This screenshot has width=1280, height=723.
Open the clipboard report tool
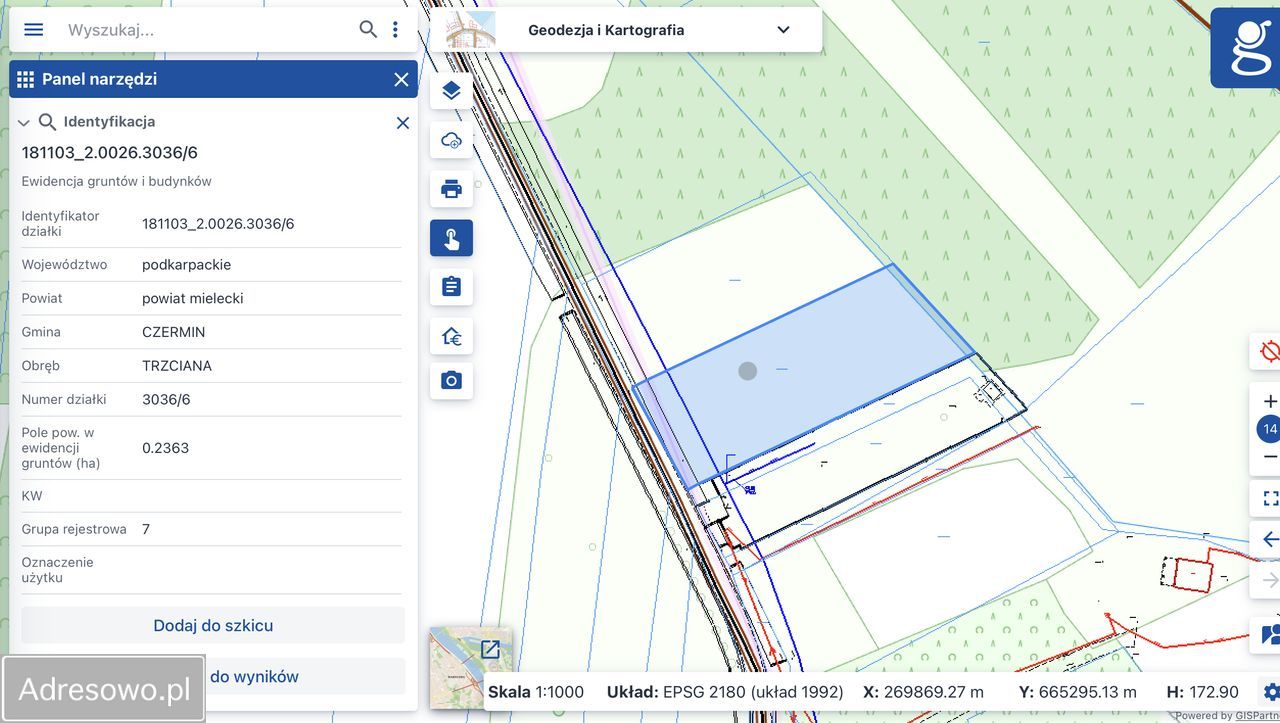point(451,287)
